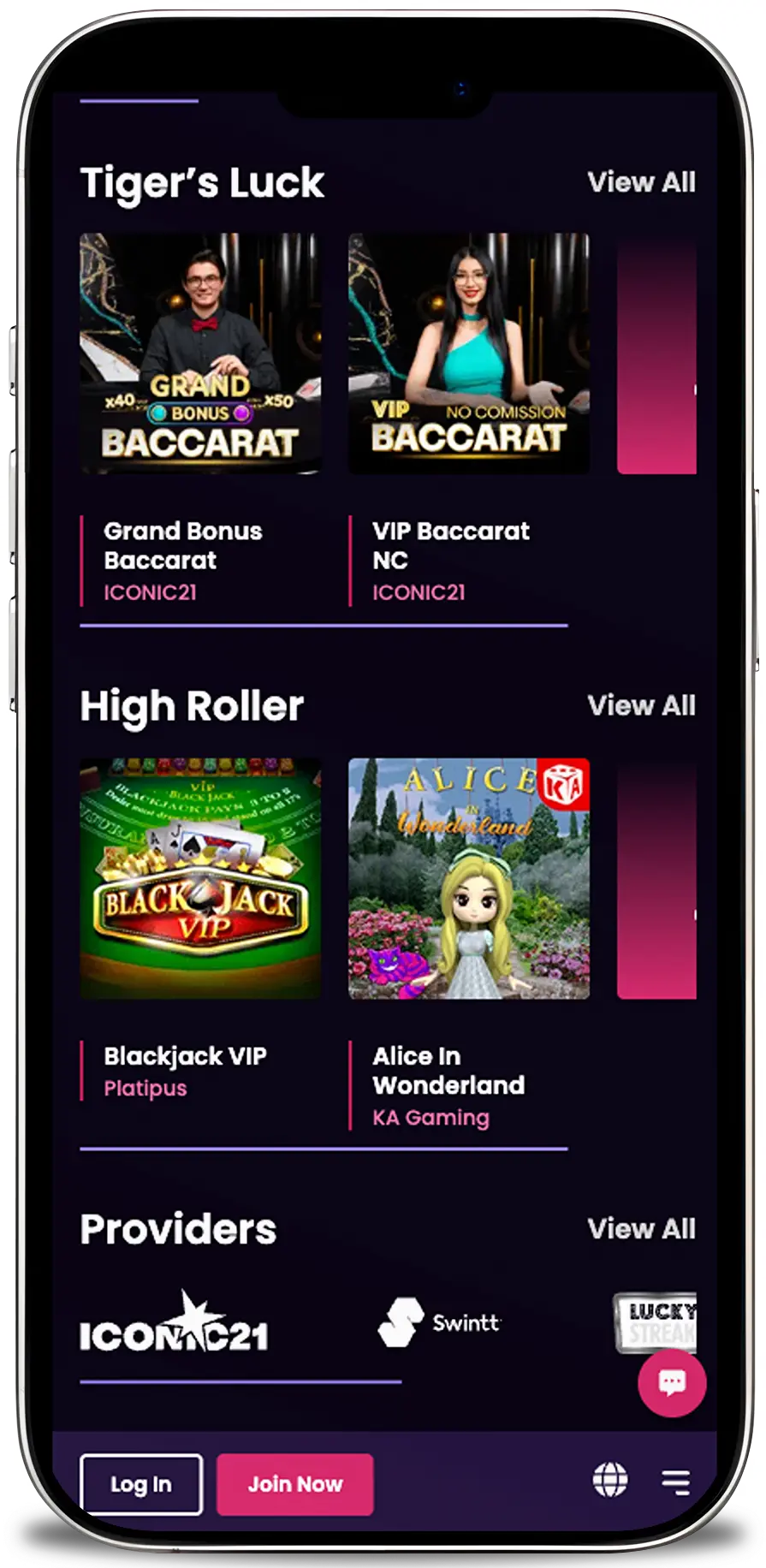Viewport: 766px width, 1568px height.
Task: Open the Blackjack VIP game thumbnail
Action: (x=201, y=878)
